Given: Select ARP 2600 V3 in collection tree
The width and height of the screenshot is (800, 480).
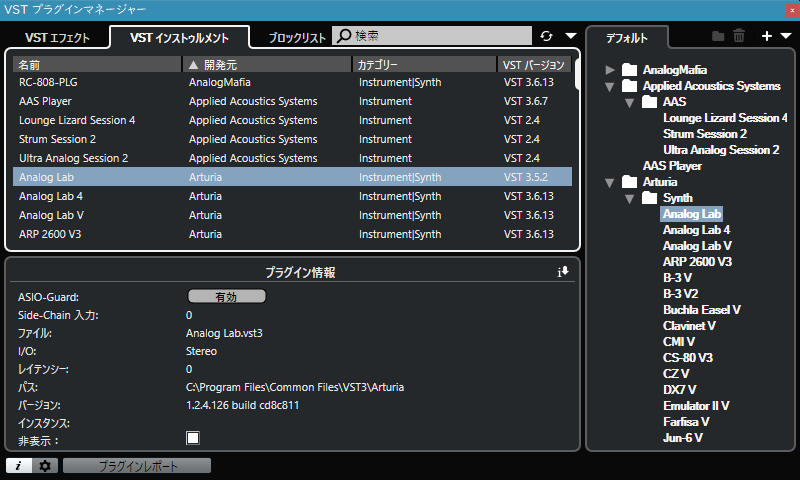Looking at the screenshot, I should pos(697,262).
